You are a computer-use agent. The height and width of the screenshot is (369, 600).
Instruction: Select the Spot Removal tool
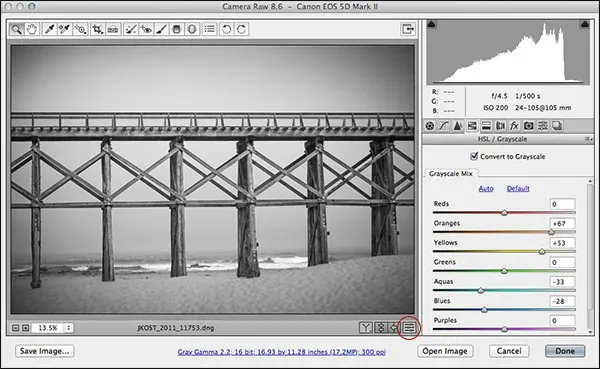click(x=130, y=29)
